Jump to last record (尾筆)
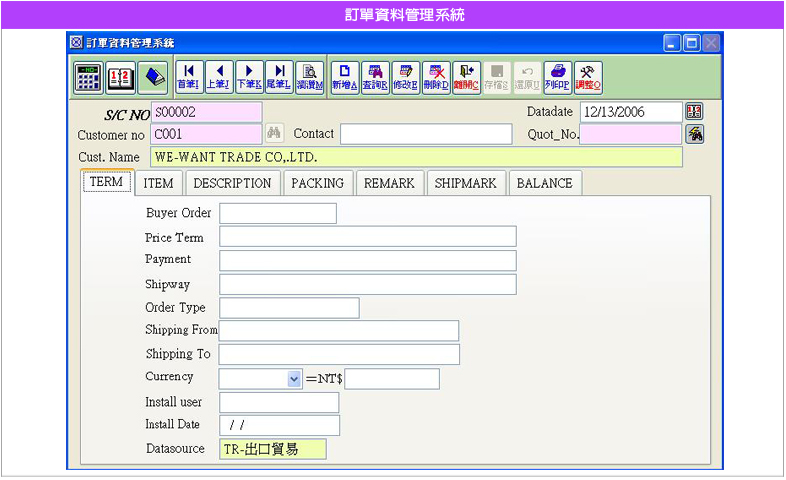Viewport: 786px width, 480px height. 279,77
